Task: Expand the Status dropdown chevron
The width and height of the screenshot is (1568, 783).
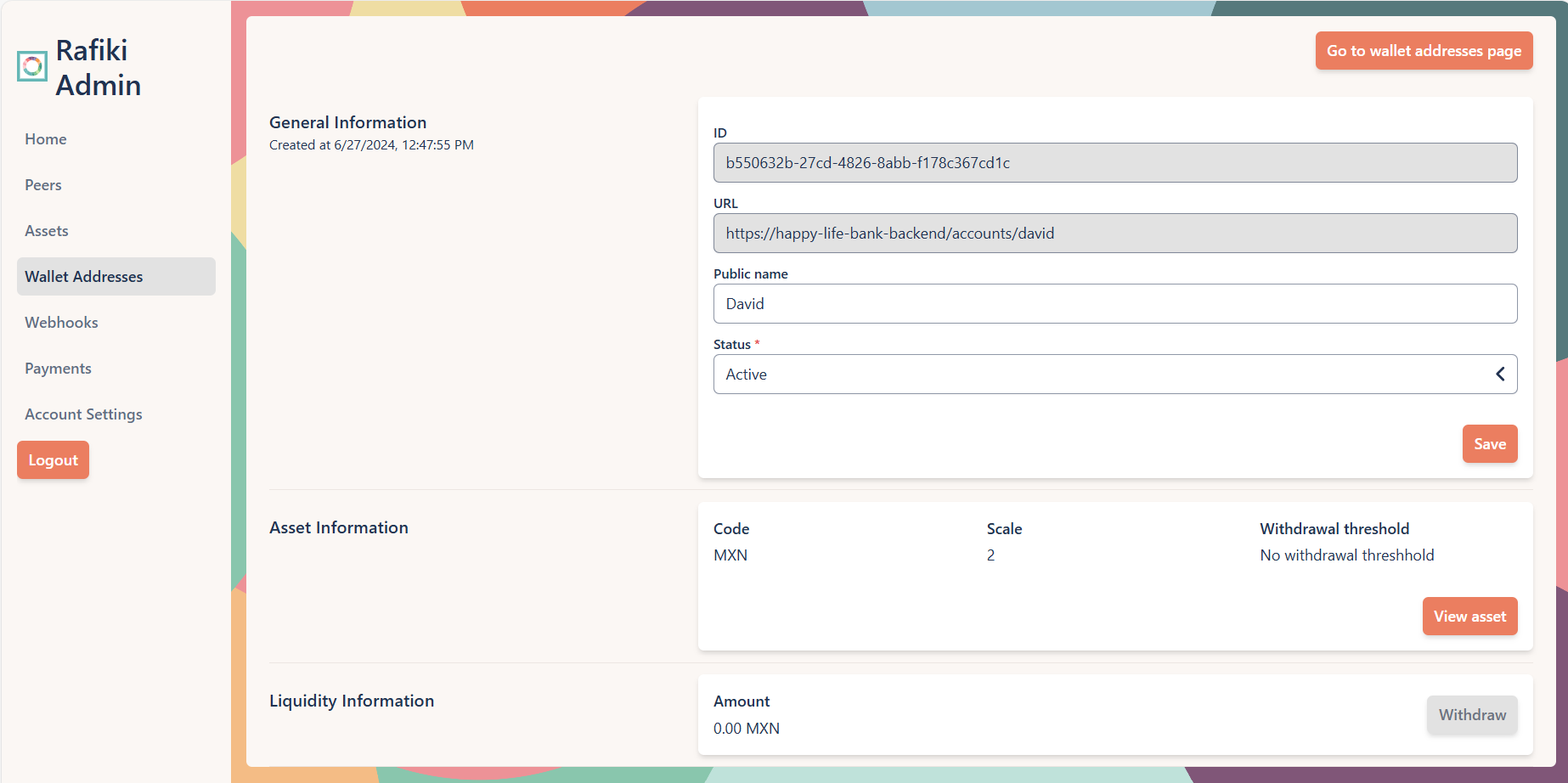Action: coord(1500,375)
